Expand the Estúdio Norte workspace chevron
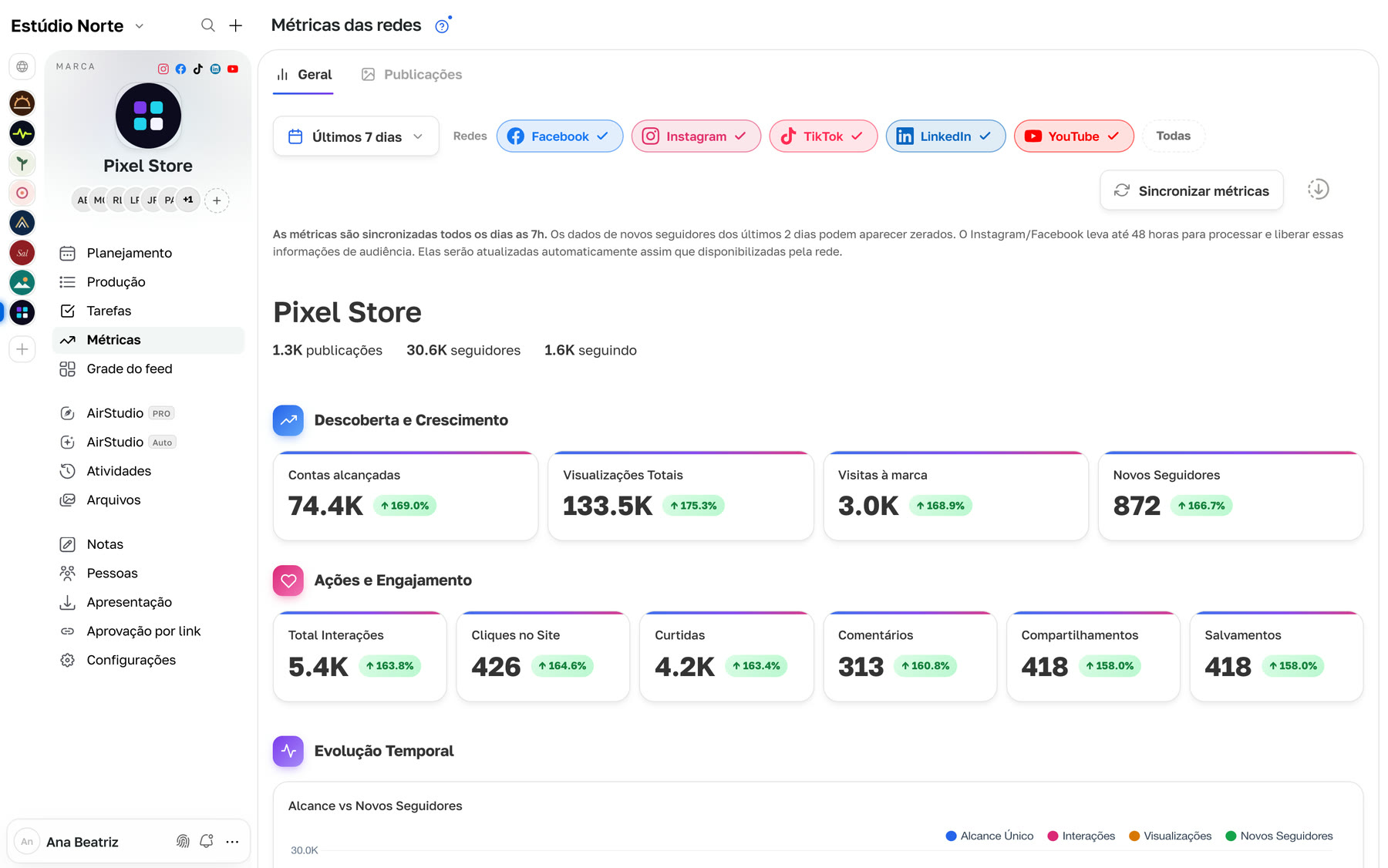Viewport: 1388px width, 868px height. pos(140,26)
